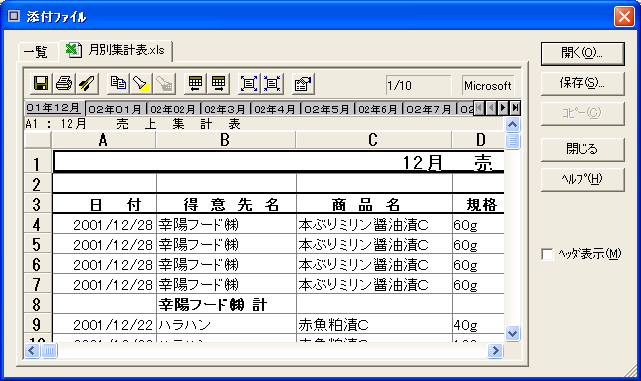Click the previous sheet tab arrow
The width and height of the screenshot is (641, 381).
pyautogui.click(x=491, y=108)
